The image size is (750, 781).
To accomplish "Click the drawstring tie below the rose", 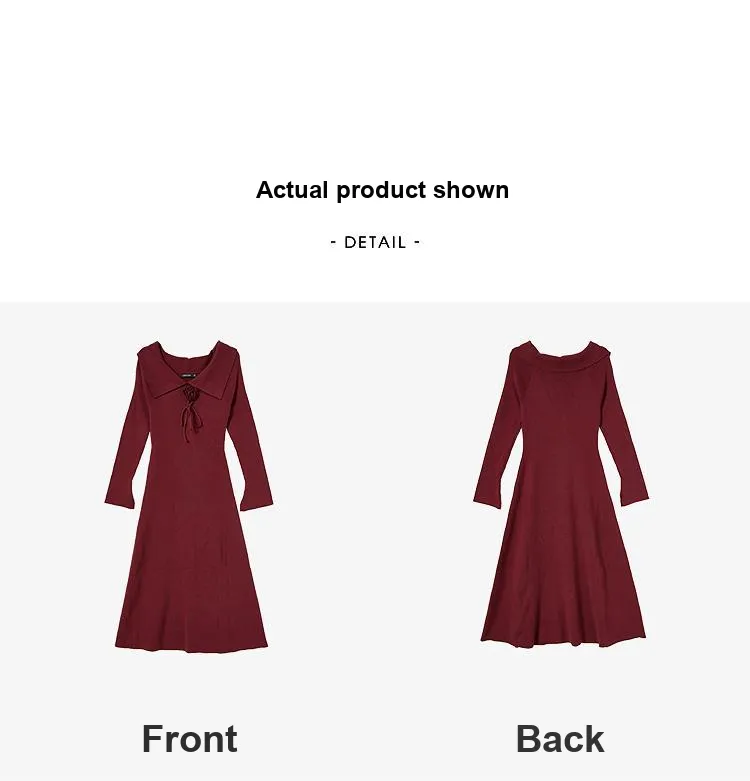I will 191,423.
